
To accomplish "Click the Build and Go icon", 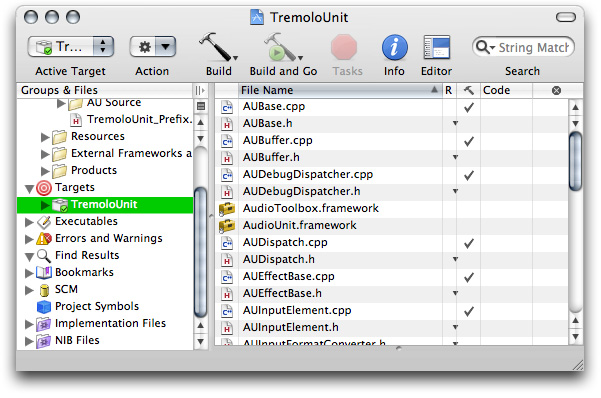I will pyautogui.click(x=282, y=47).
